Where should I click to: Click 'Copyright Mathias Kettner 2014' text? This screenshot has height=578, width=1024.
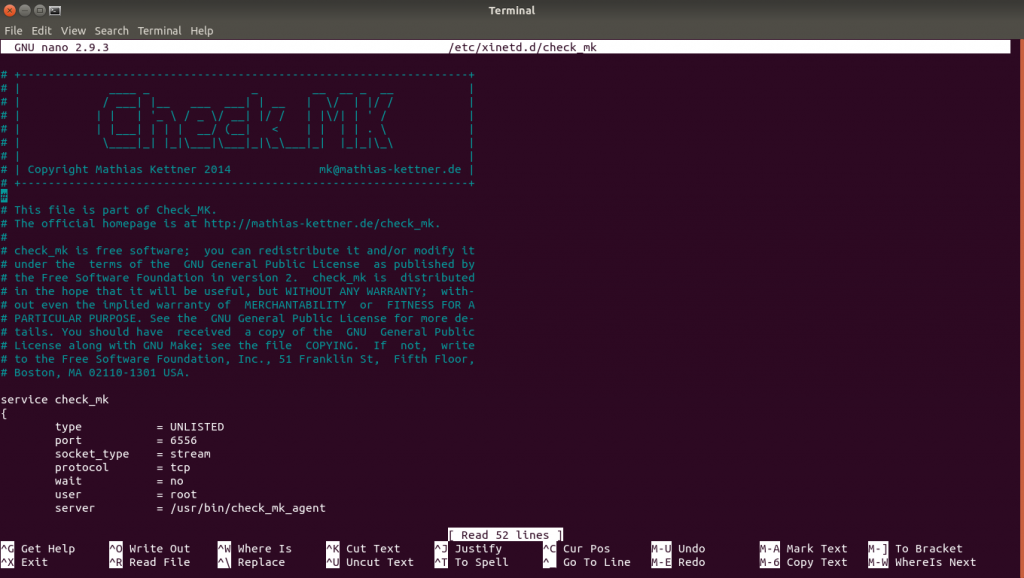(129, 169)
